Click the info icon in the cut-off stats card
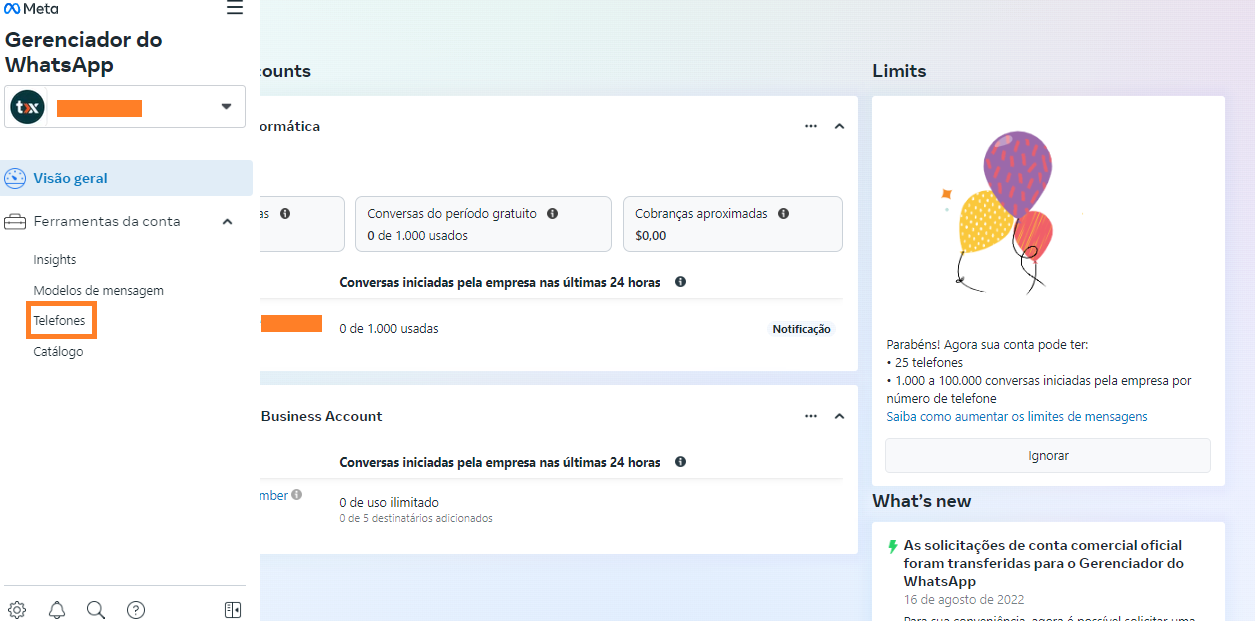Viewport: 1255px width, 621px height. tap(285, 214)
